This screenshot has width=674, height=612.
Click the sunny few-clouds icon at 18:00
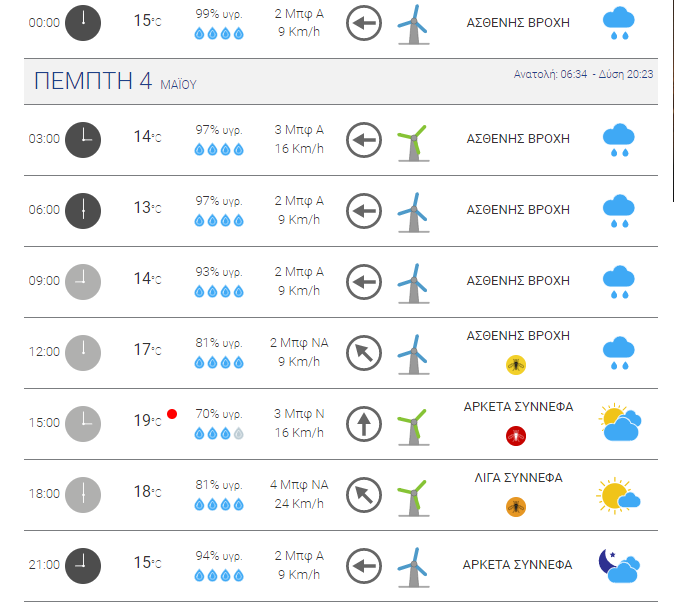click(618, 495)
